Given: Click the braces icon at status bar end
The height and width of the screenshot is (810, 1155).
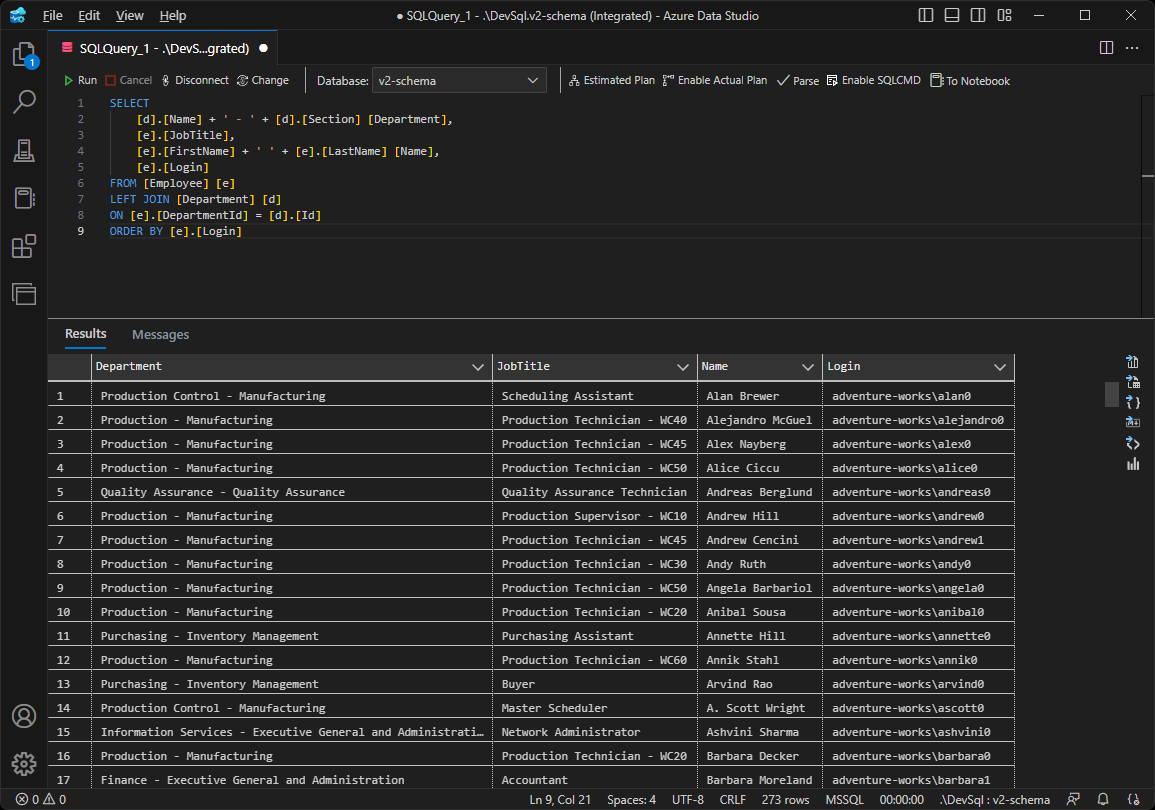Looking at the screenshot, I should point(1134,800).
